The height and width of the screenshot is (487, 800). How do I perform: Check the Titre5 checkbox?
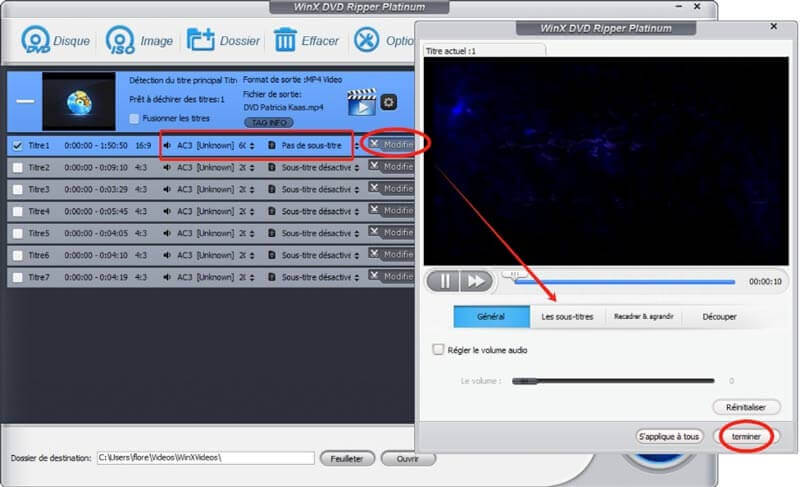click(18, 234)
